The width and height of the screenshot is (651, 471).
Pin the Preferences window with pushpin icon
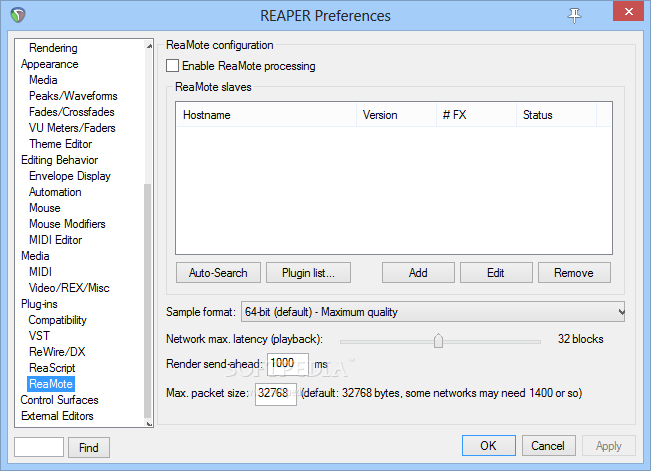click(x=574, y=15)
